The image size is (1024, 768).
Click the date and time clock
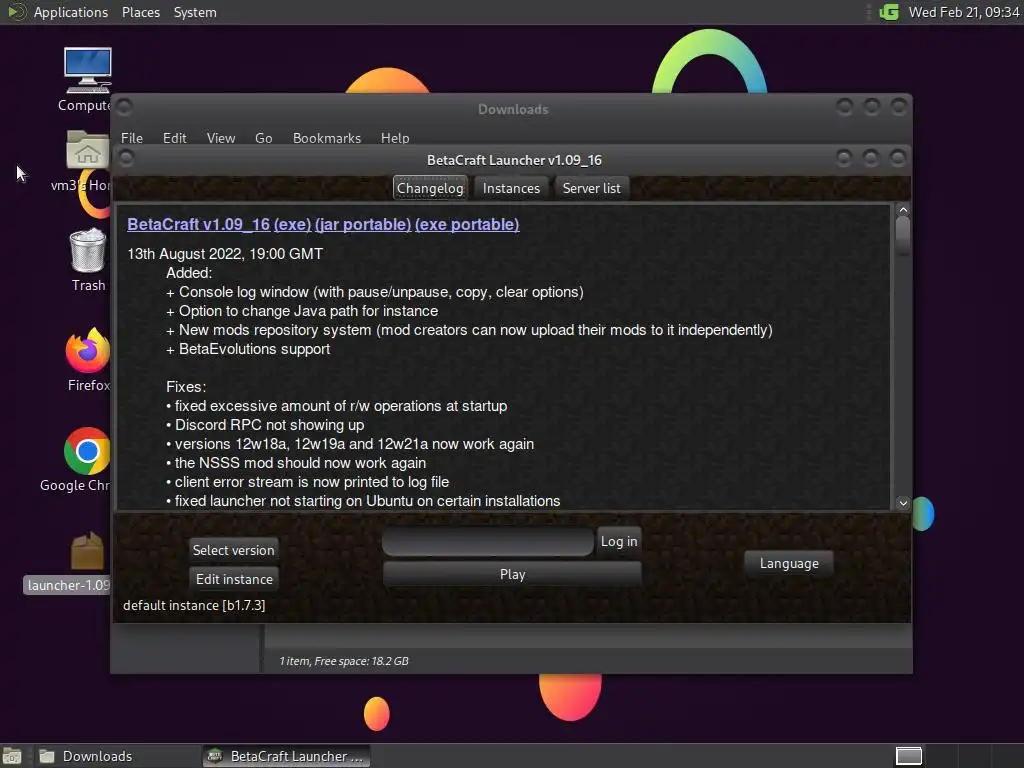coord(964,12)
